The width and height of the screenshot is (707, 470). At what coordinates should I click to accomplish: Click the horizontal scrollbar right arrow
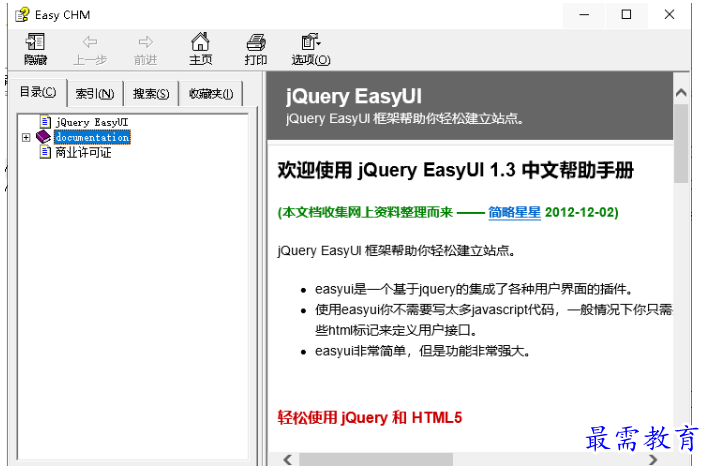[x=652, y=460]
